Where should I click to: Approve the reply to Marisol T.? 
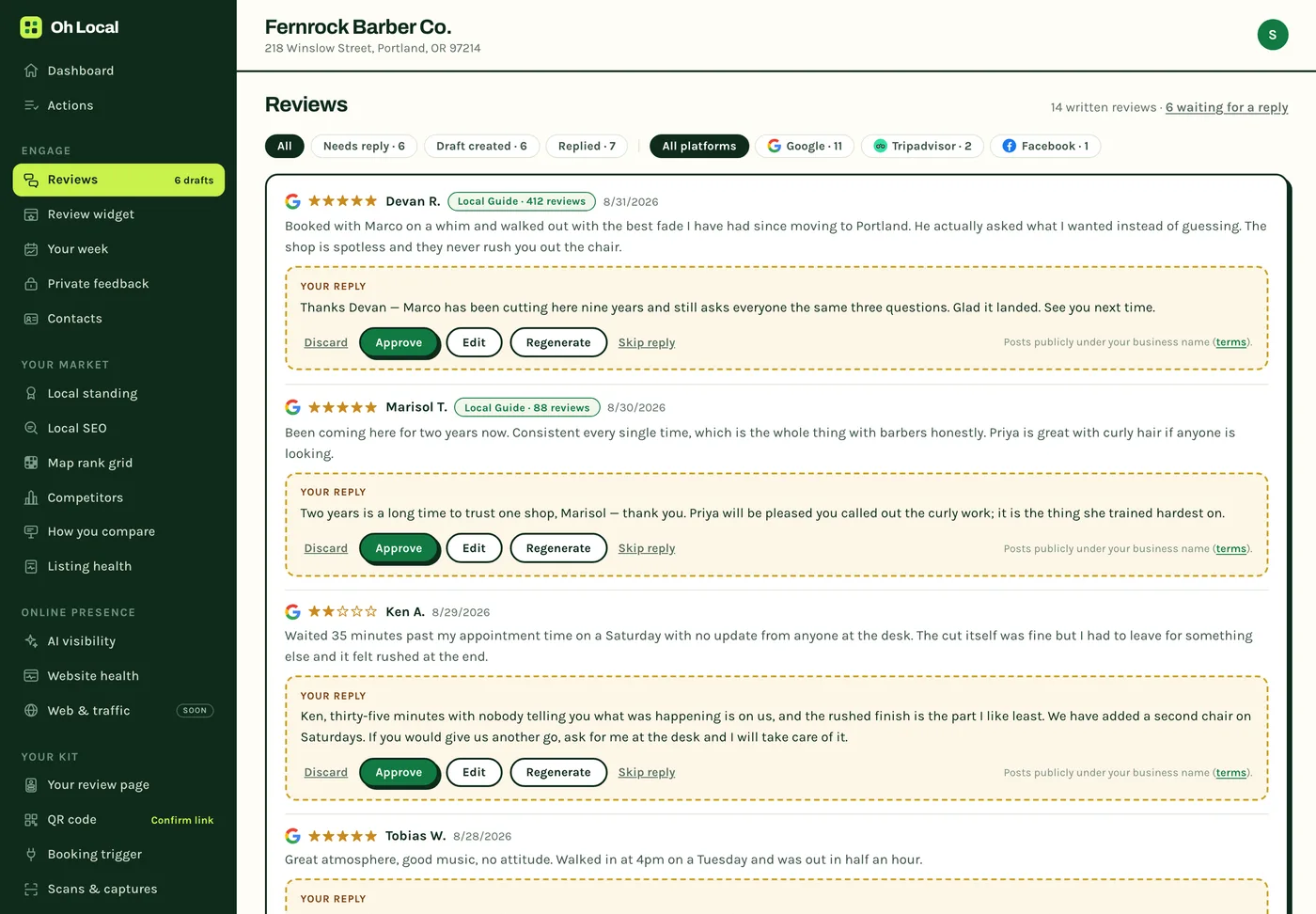[x=399, y=548]
